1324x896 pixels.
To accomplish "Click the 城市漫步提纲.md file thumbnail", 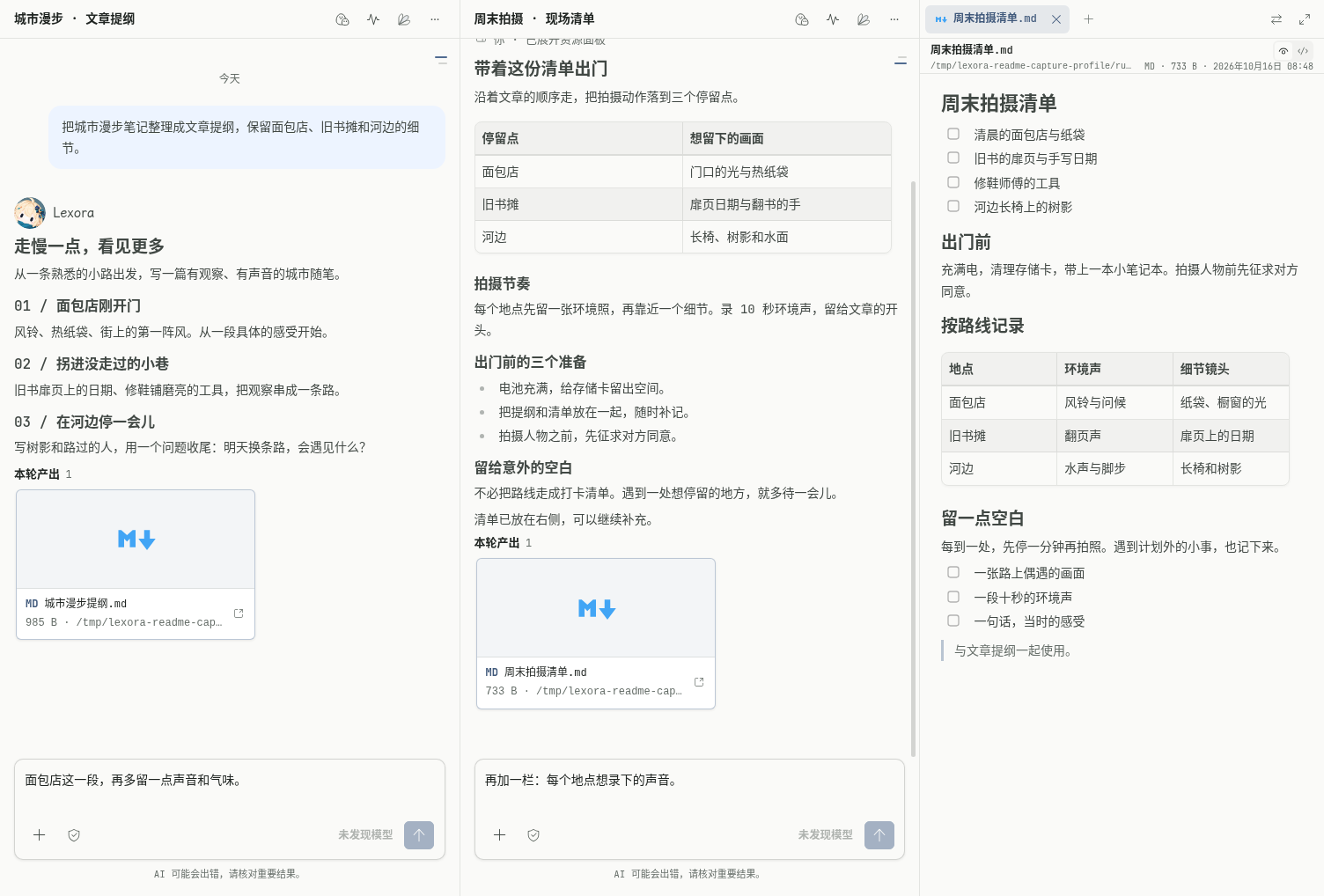I will point(136,540).
